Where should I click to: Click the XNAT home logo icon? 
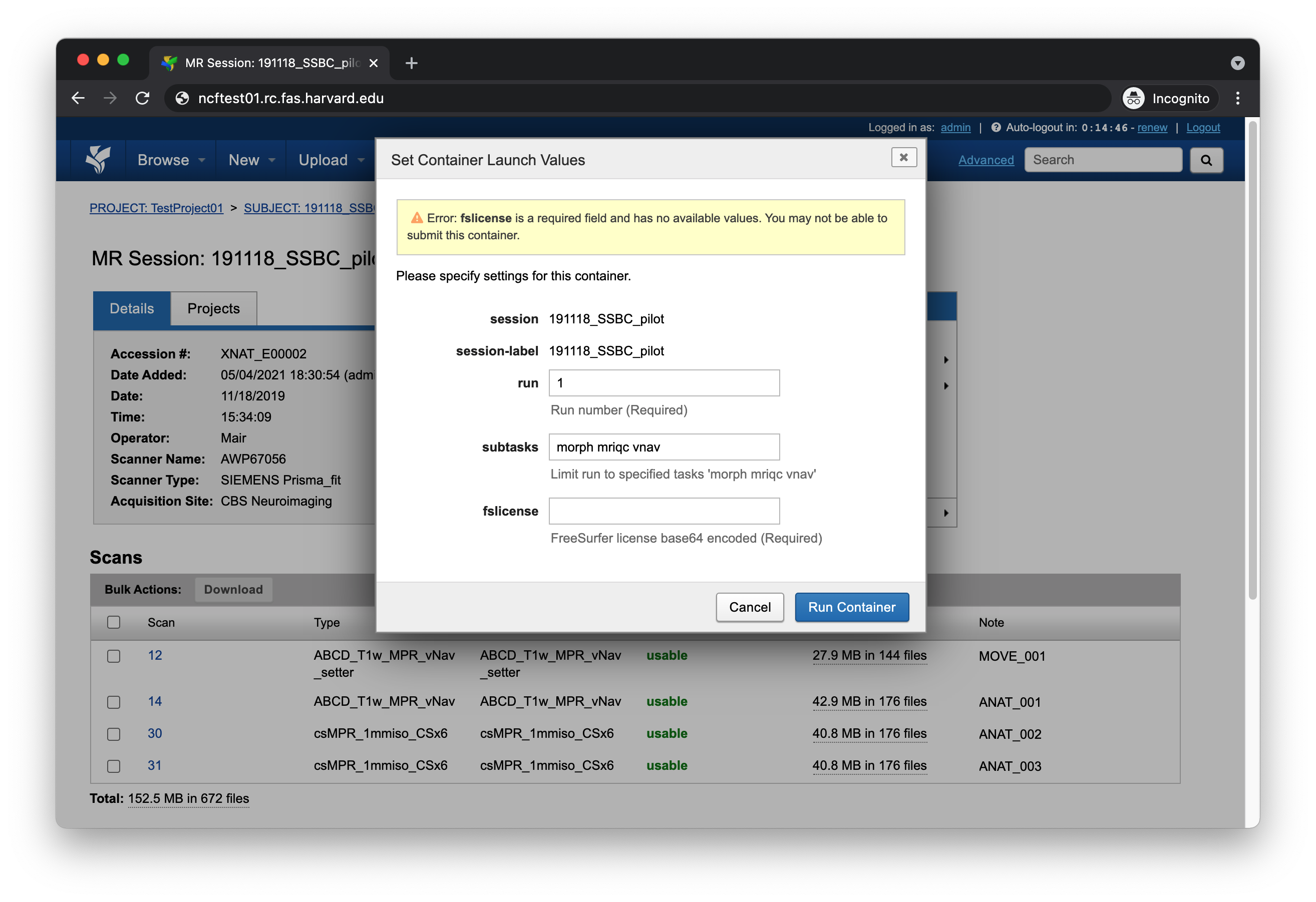click(x=98, y=160)
